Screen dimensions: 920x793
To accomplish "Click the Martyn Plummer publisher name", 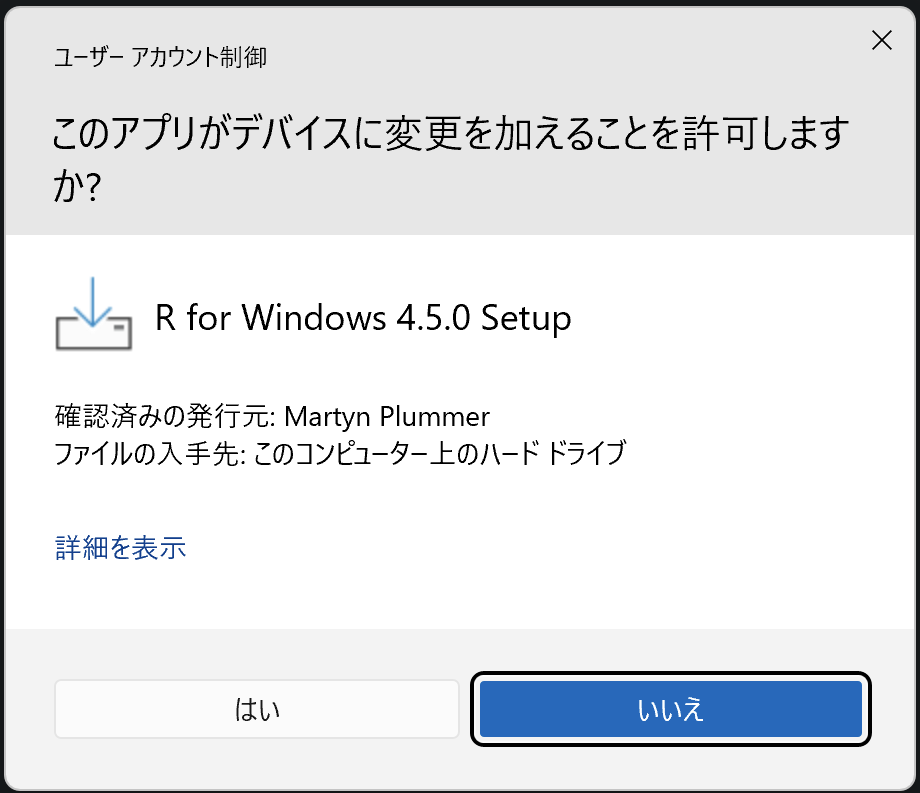I will (387, 416).
